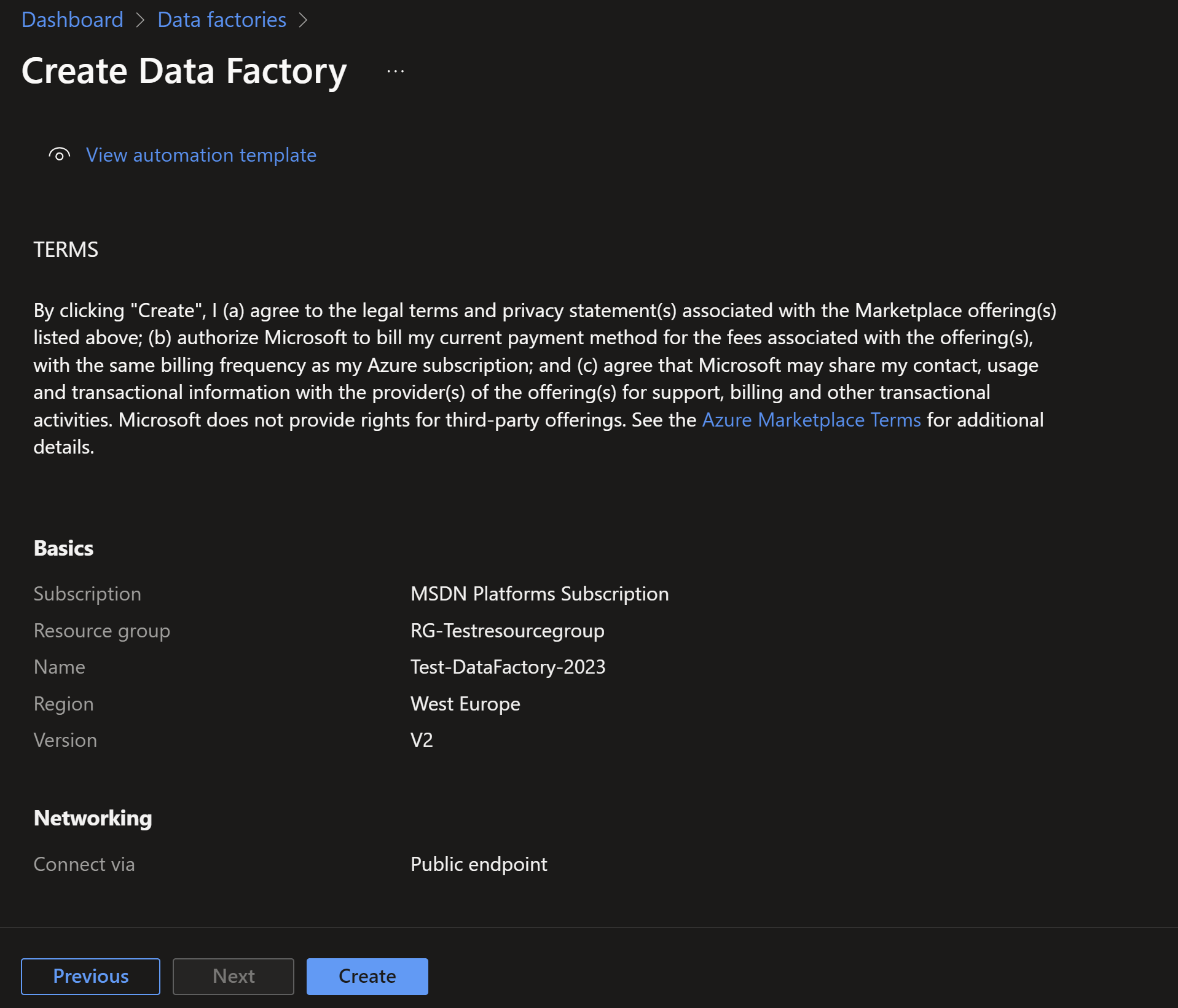
Task: Select the MSDN Platforms Subscription value
Action: [540, 594]
